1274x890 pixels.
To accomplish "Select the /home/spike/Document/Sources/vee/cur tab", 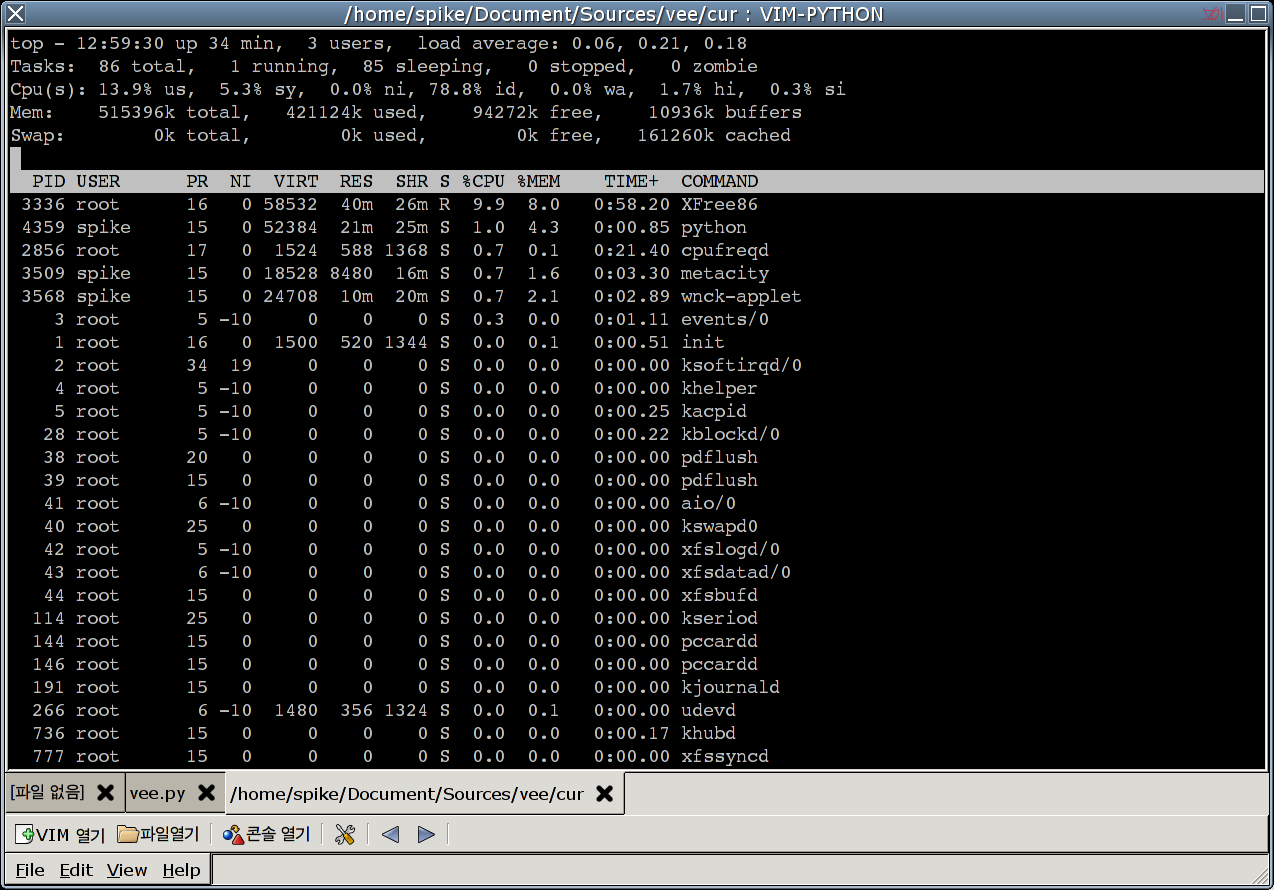I will 406,793.
